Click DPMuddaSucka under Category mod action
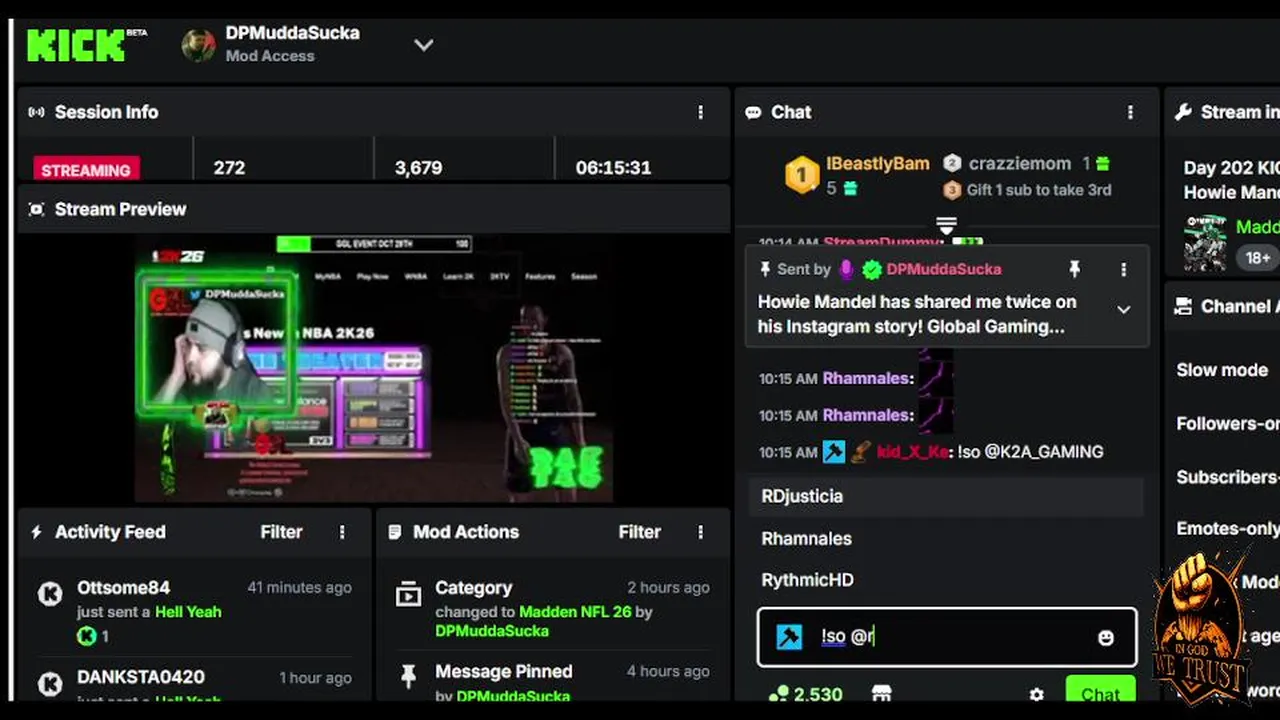 click(492, 631)
